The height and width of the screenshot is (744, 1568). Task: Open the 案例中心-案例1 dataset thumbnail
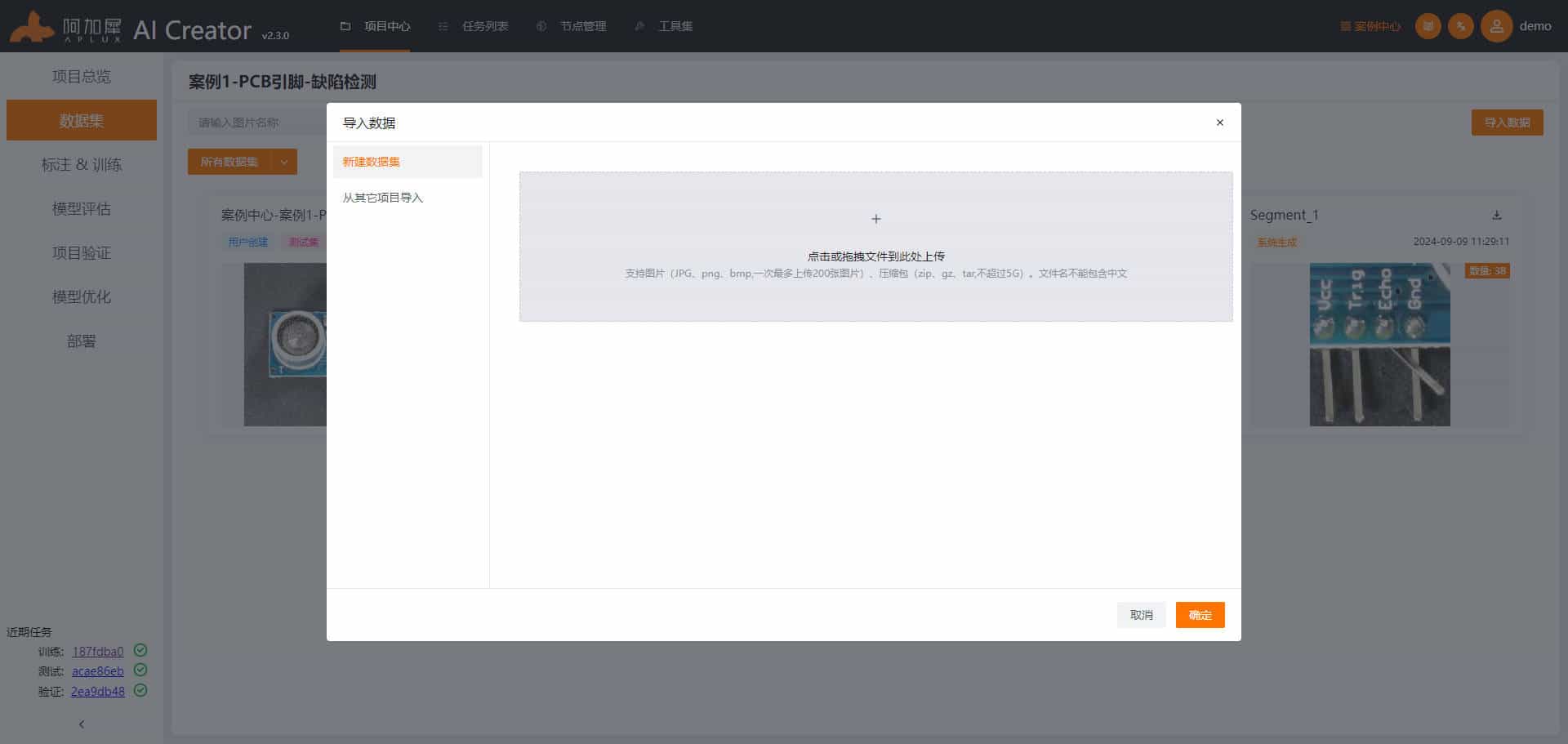tap(285, 345)
